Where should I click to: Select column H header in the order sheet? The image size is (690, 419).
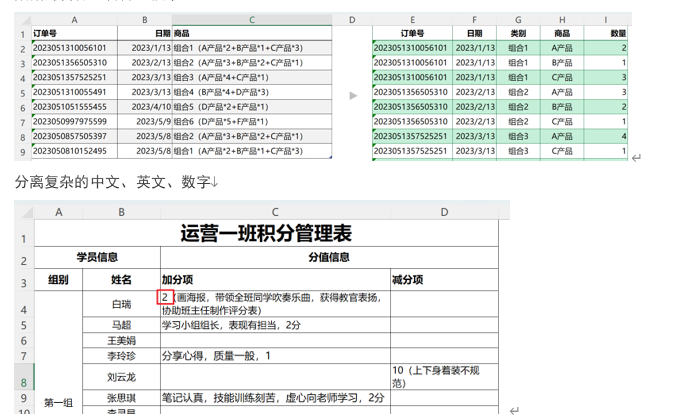pyautogui.click(x=562, y=20)
